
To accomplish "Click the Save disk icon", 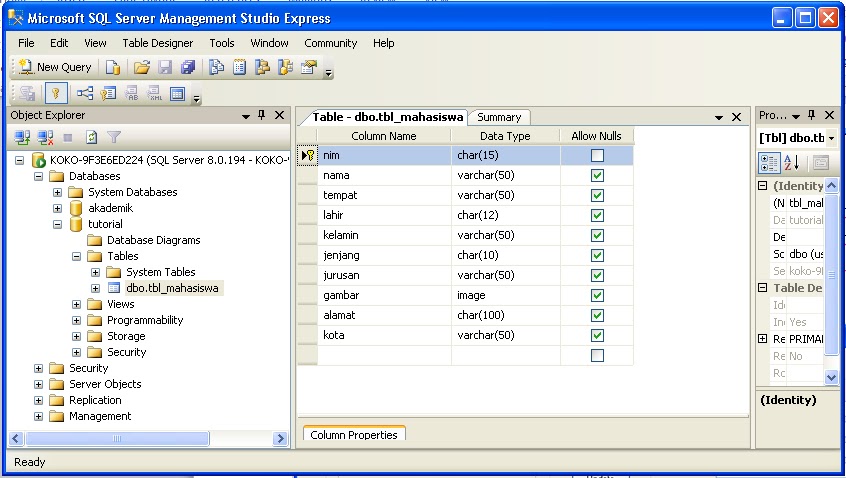I will pos(165,67).
